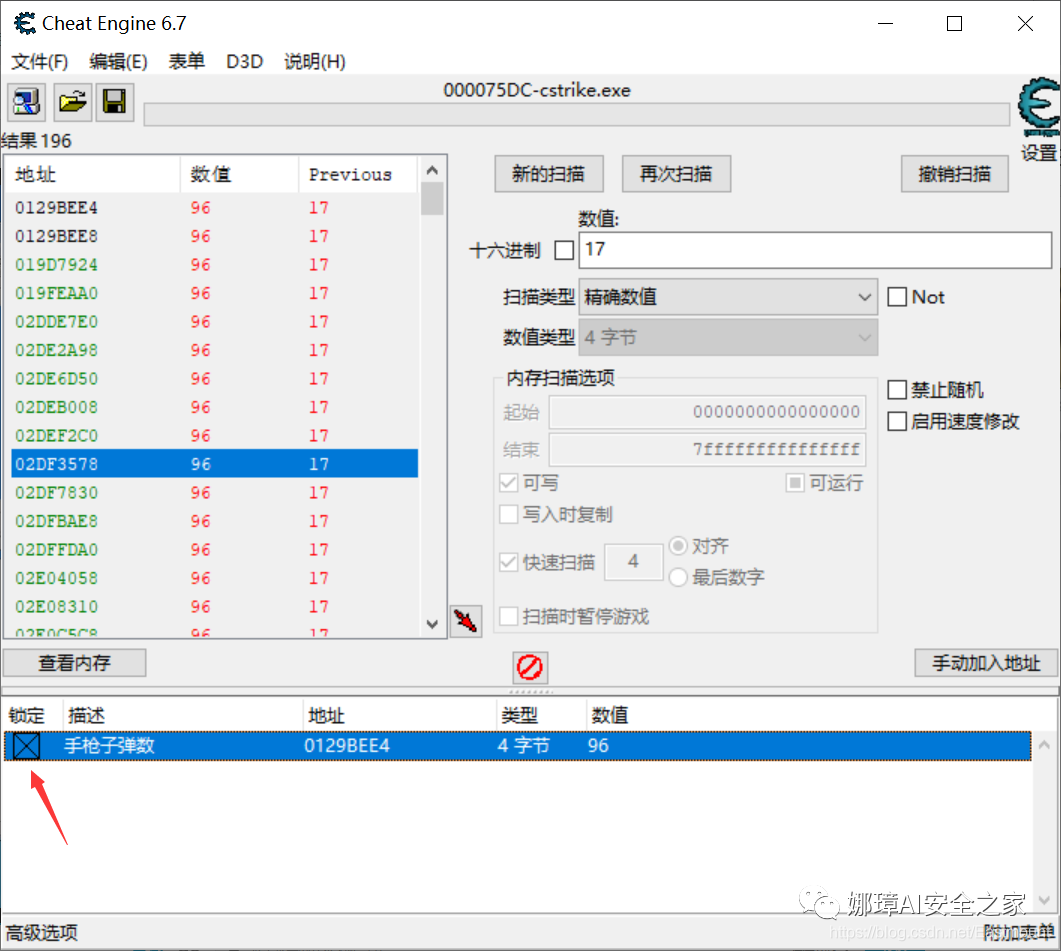Click the 再次扫描 next scan button

tap(676, 174)
